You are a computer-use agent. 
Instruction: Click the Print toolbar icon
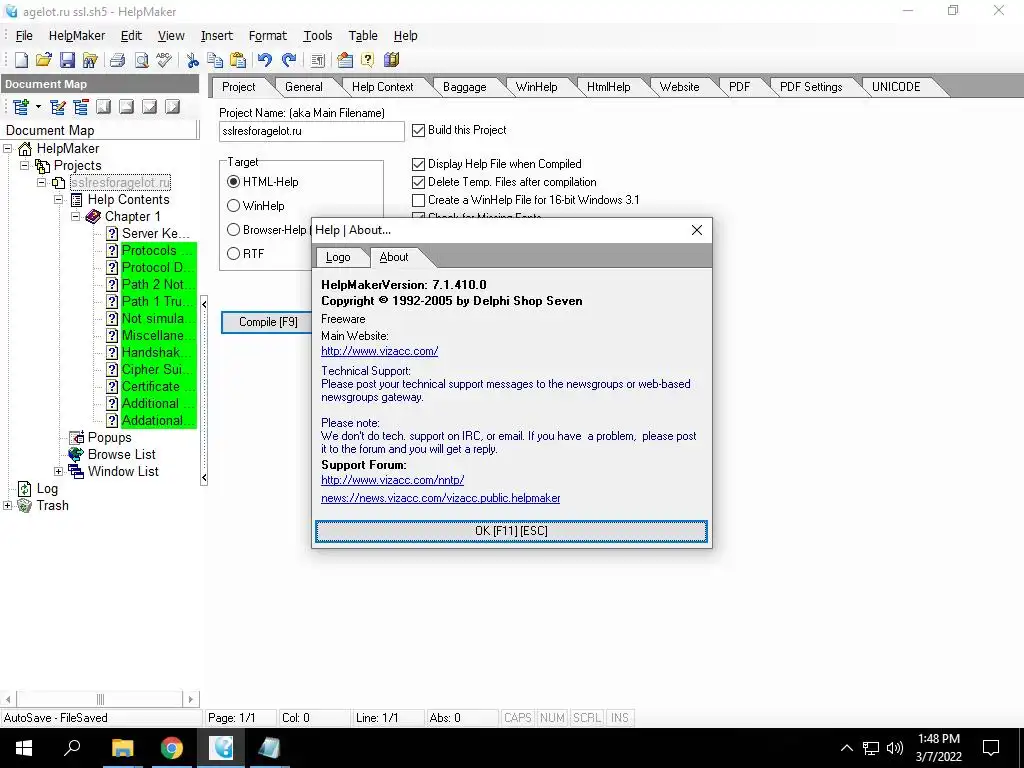[x=118, y=60]
